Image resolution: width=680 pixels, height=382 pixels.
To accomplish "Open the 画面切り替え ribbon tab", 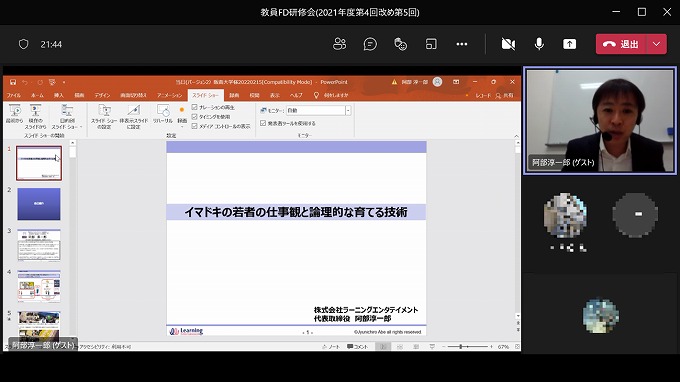I will tap(133, 95).
